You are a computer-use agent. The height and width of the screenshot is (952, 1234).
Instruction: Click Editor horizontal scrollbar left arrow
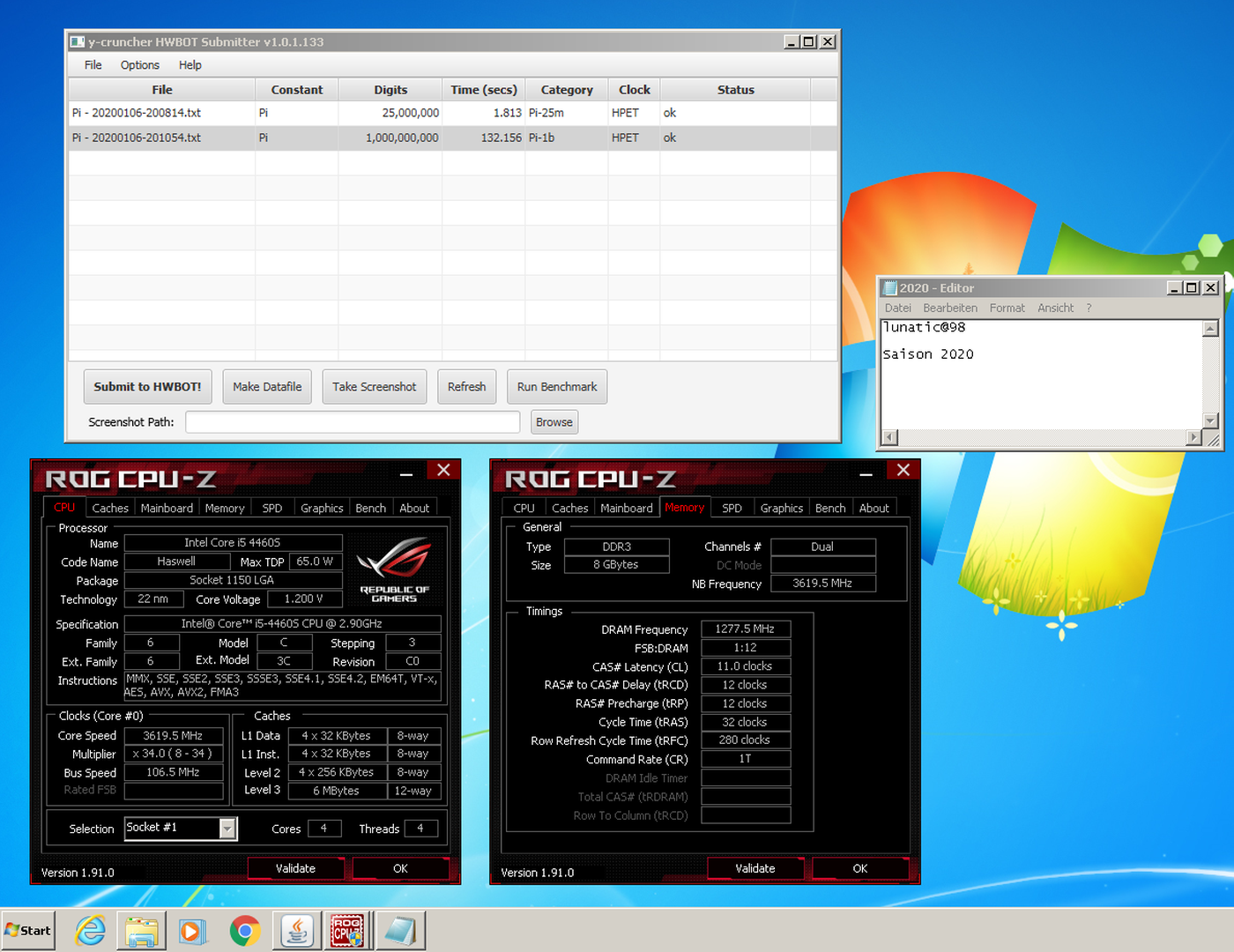click(x=890, y=437)
